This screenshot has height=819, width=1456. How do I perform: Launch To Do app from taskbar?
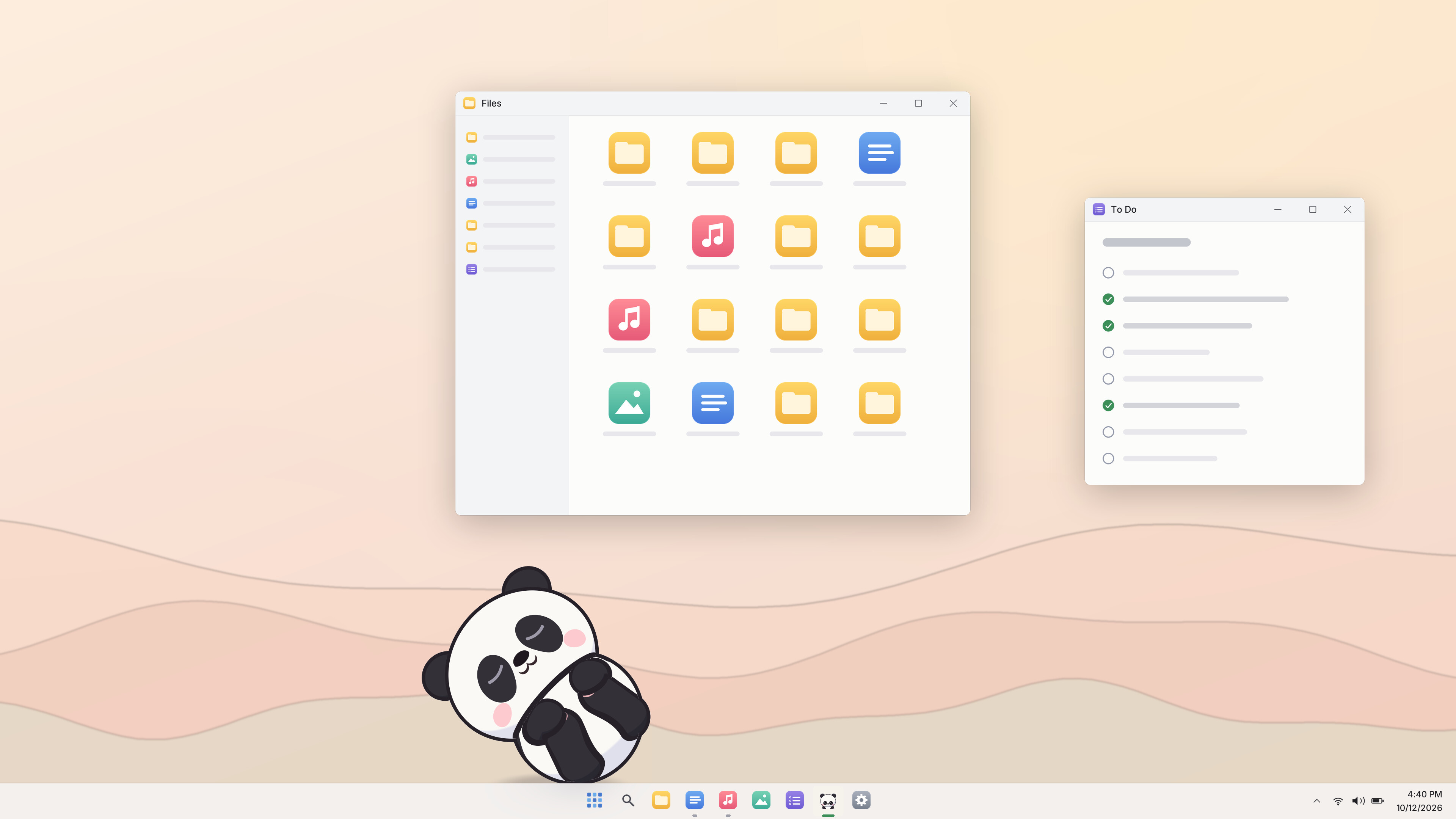pos(795,800)
